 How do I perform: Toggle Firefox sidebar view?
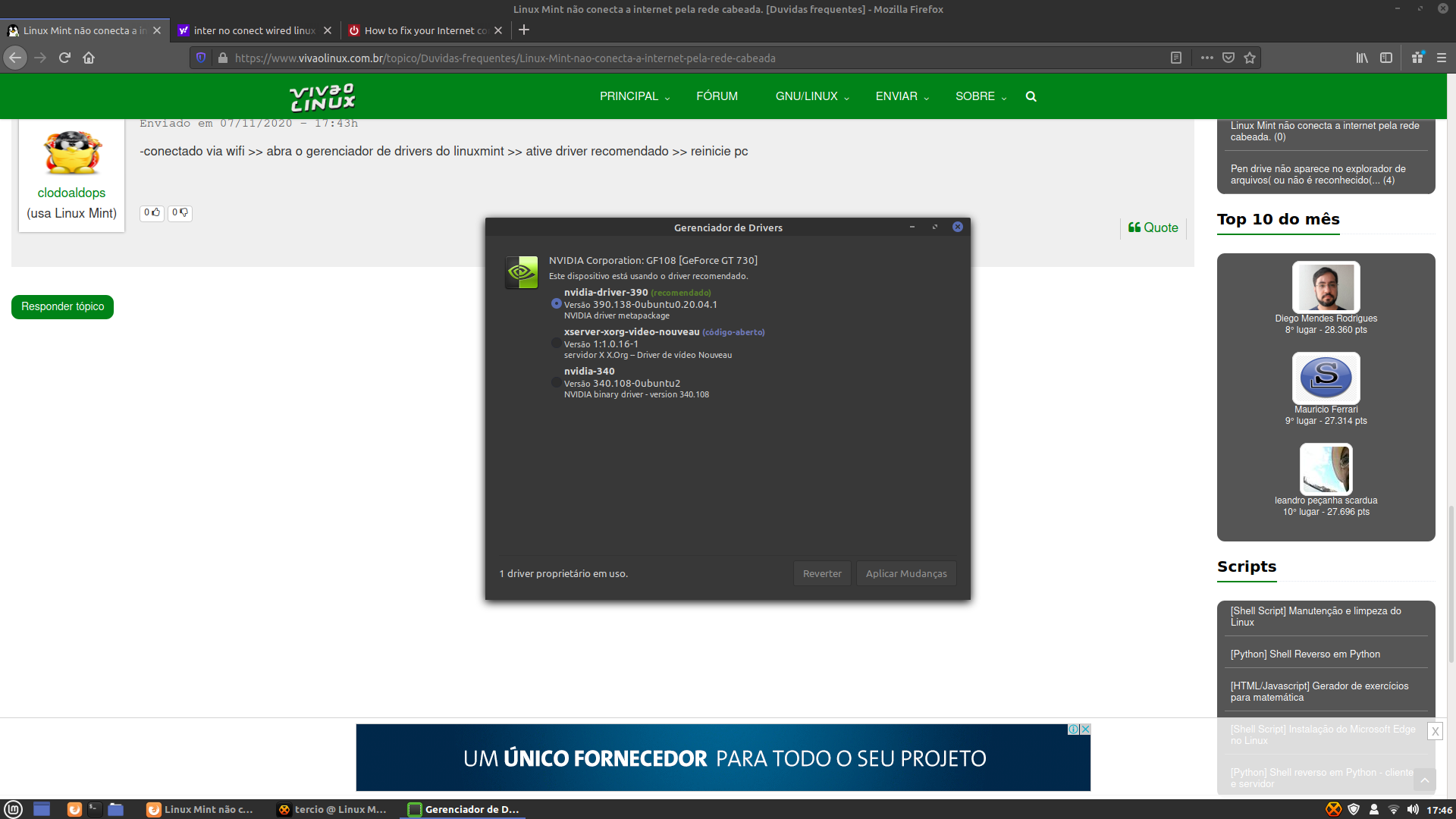pos(1386,58)
